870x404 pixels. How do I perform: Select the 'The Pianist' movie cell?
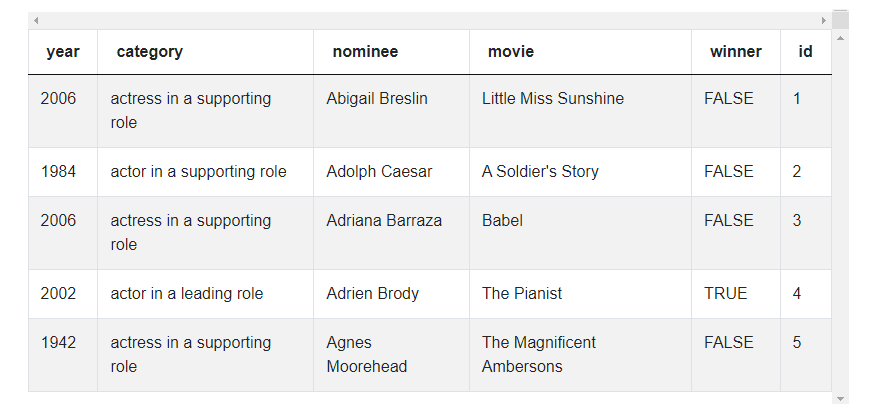click(522, 294)
